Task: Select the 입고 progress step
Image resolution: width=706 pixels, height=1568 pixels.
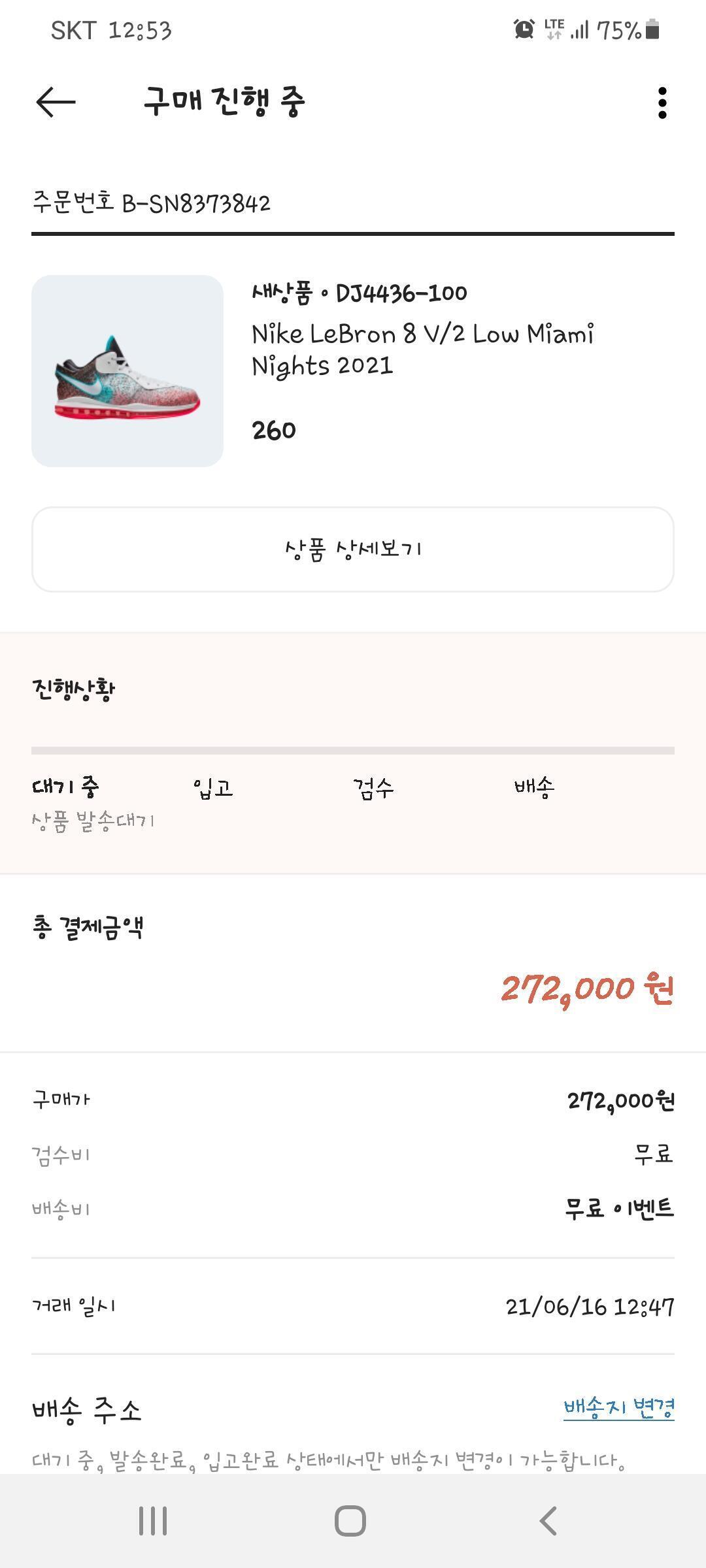Action: coord(213,788)
